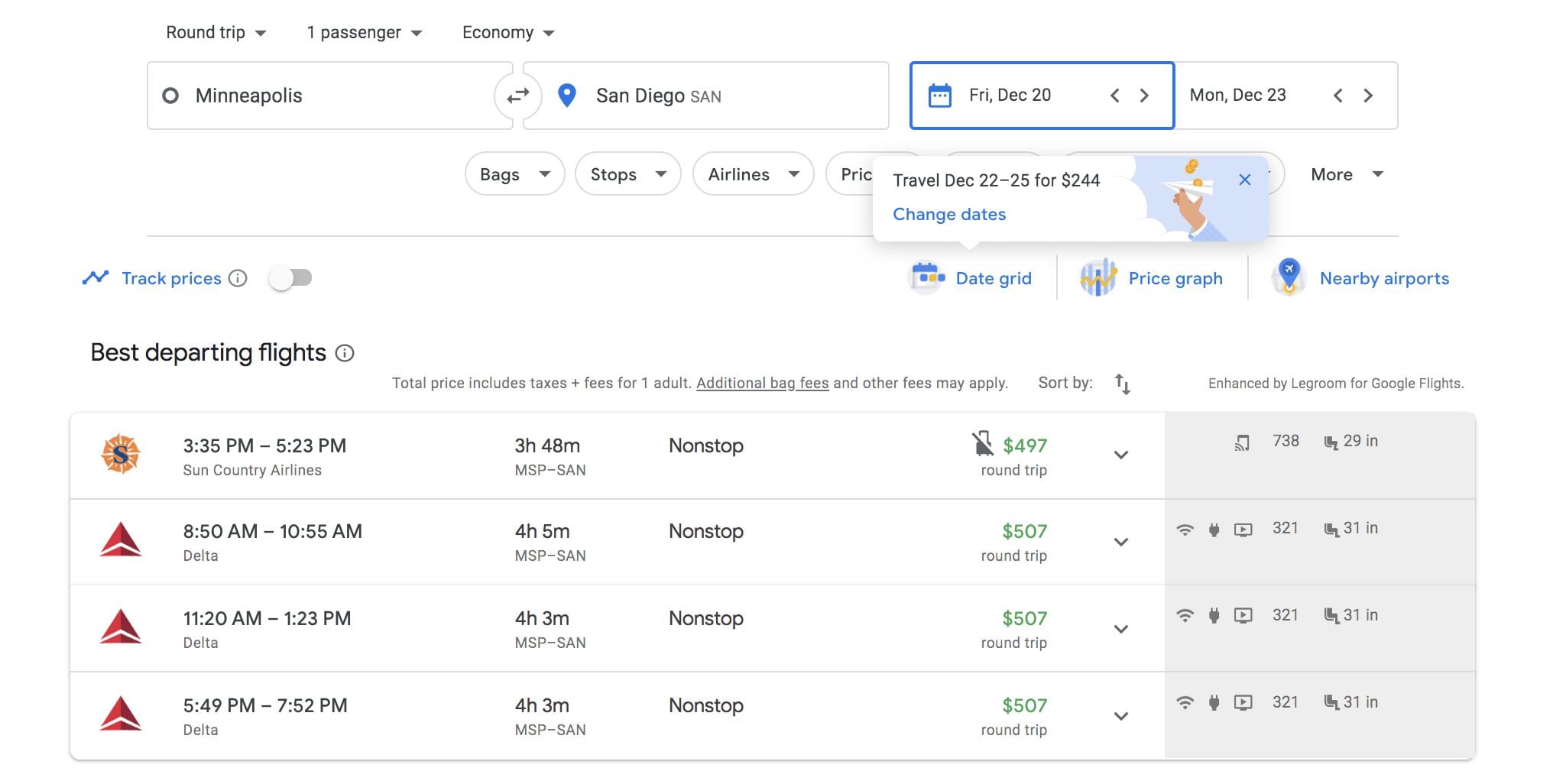This screenshot has width=1553, height=784.
Task: Open the Additional bag fees link
Action: pyautogui.click(x=761, y=382)
